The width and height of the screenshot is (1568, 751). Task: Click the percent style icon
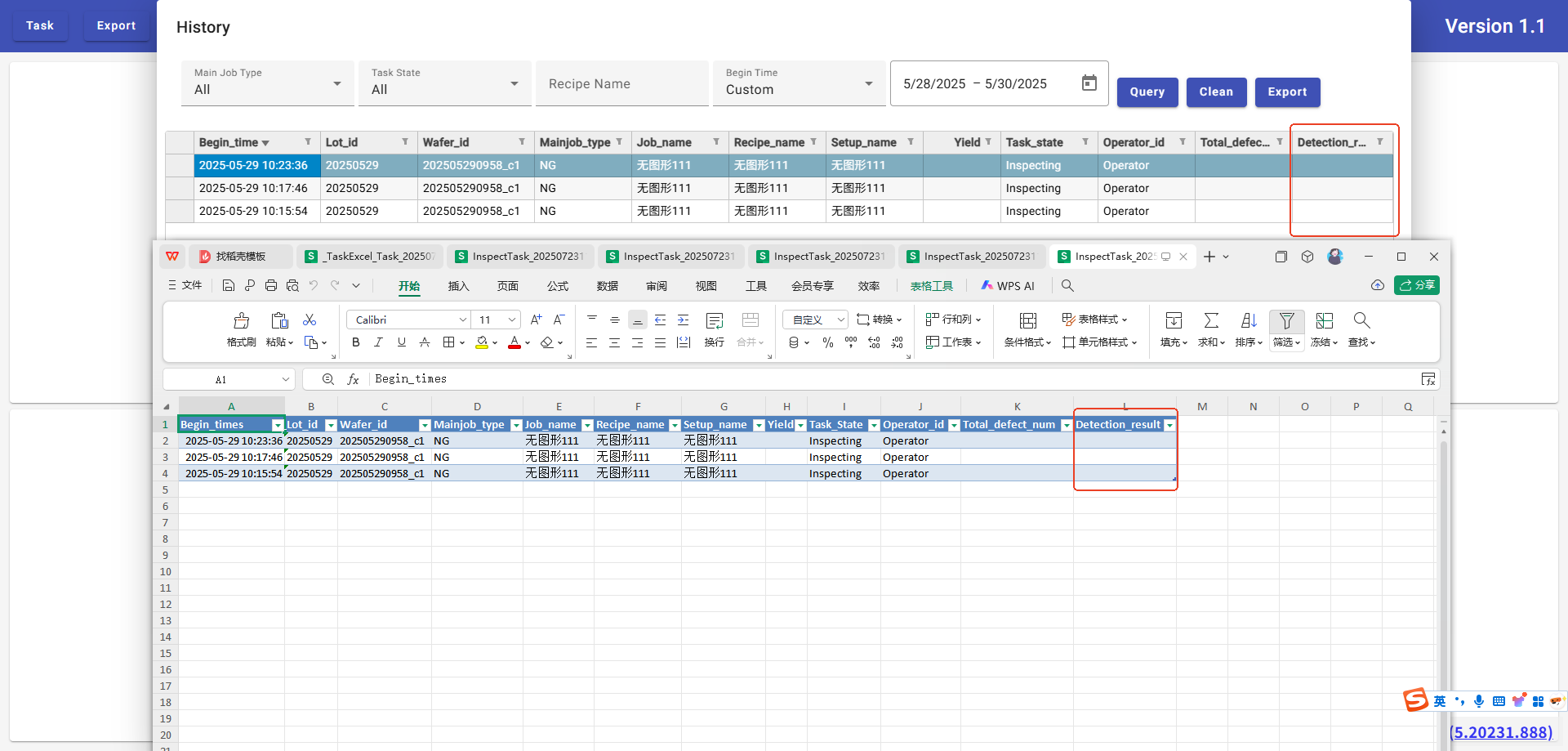(x=828, y=342)
